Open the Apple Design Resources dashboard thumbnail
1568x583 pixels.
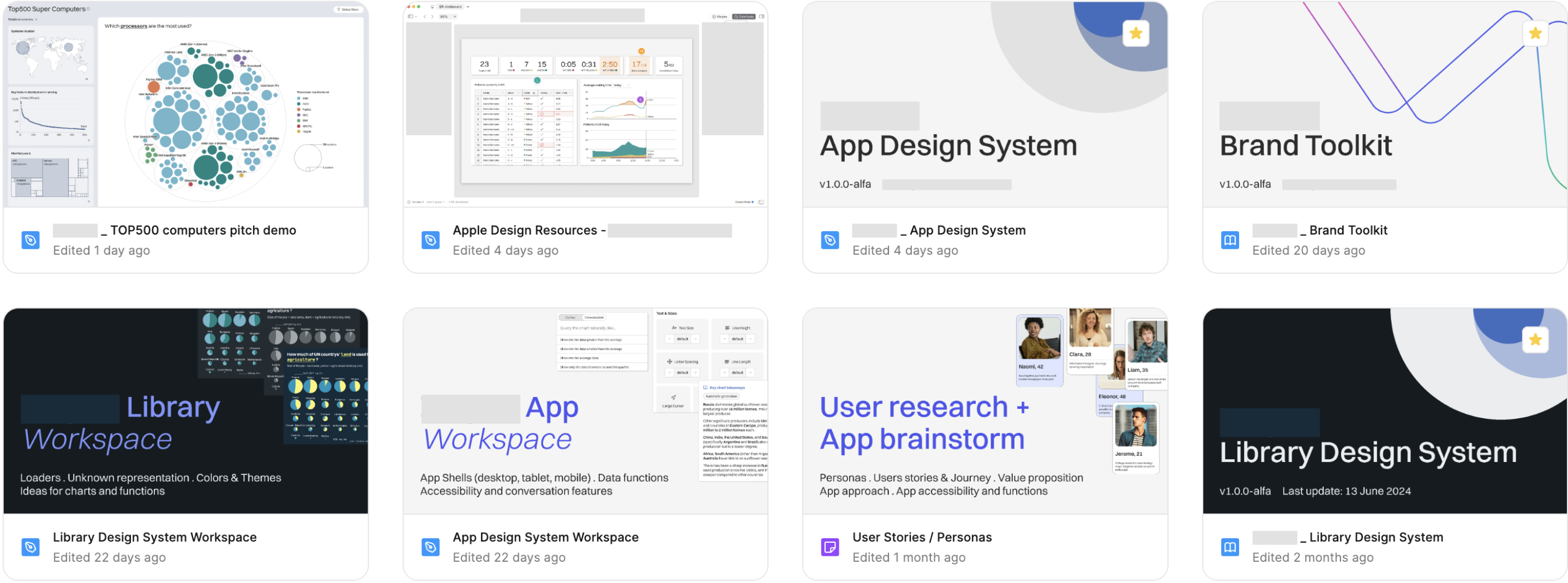pyautogui.click(x=585, y=105)
